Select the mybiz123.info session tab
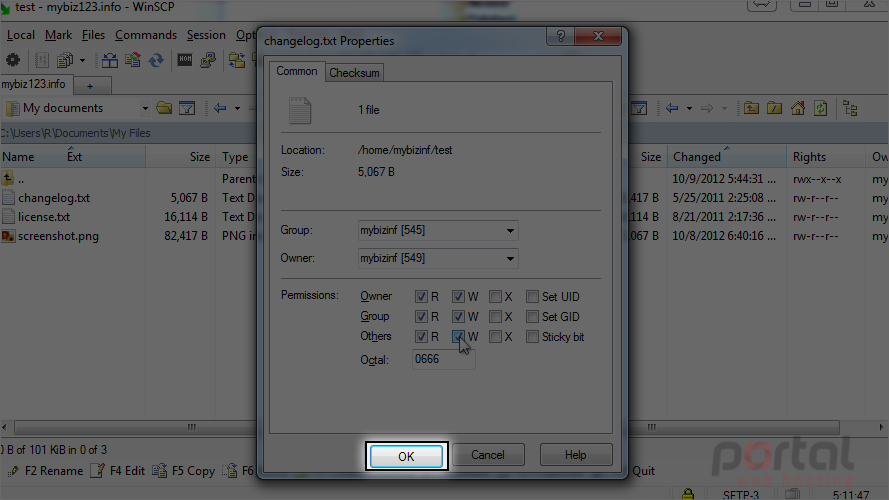Image resolution: width=889 pixels, height=500 pixels. click(x=34, y=84)
